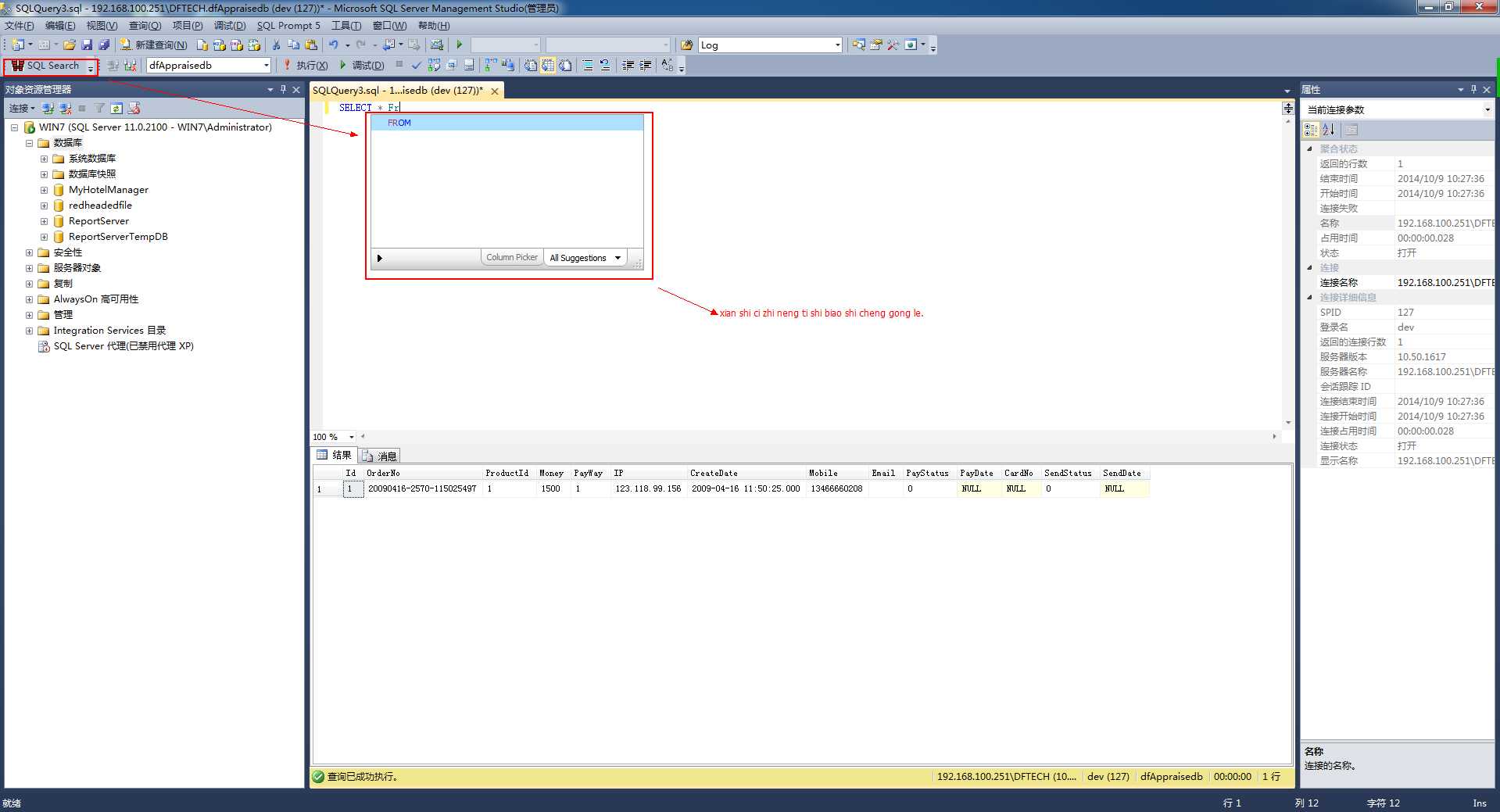The image size is (1500, 812).
Task: Open the 工具(T) menu
Action: click(x=346, y=25)
